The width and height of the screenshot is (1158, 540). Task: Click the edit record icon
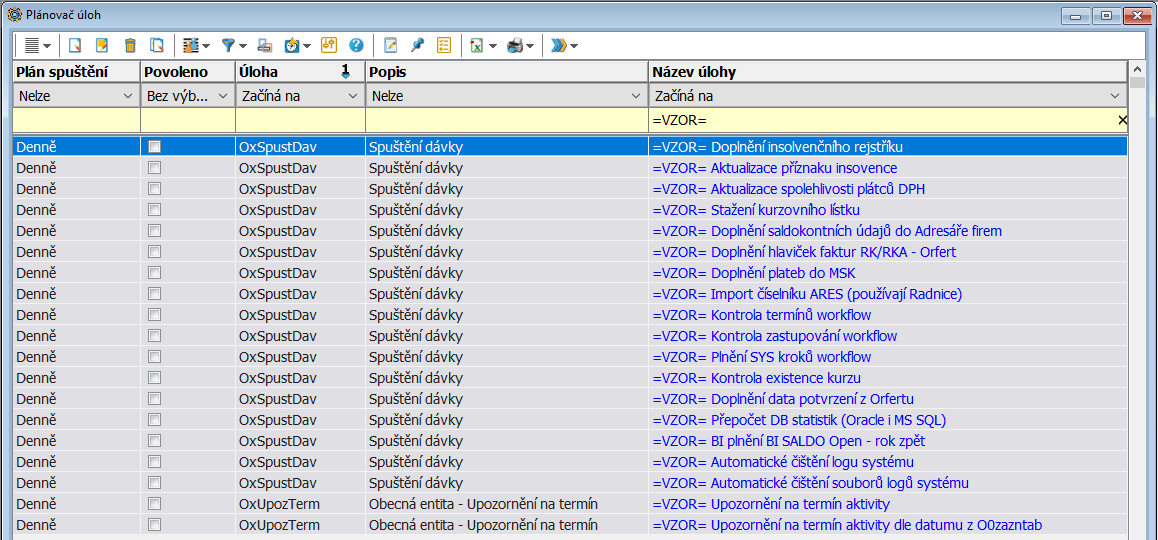101,45
